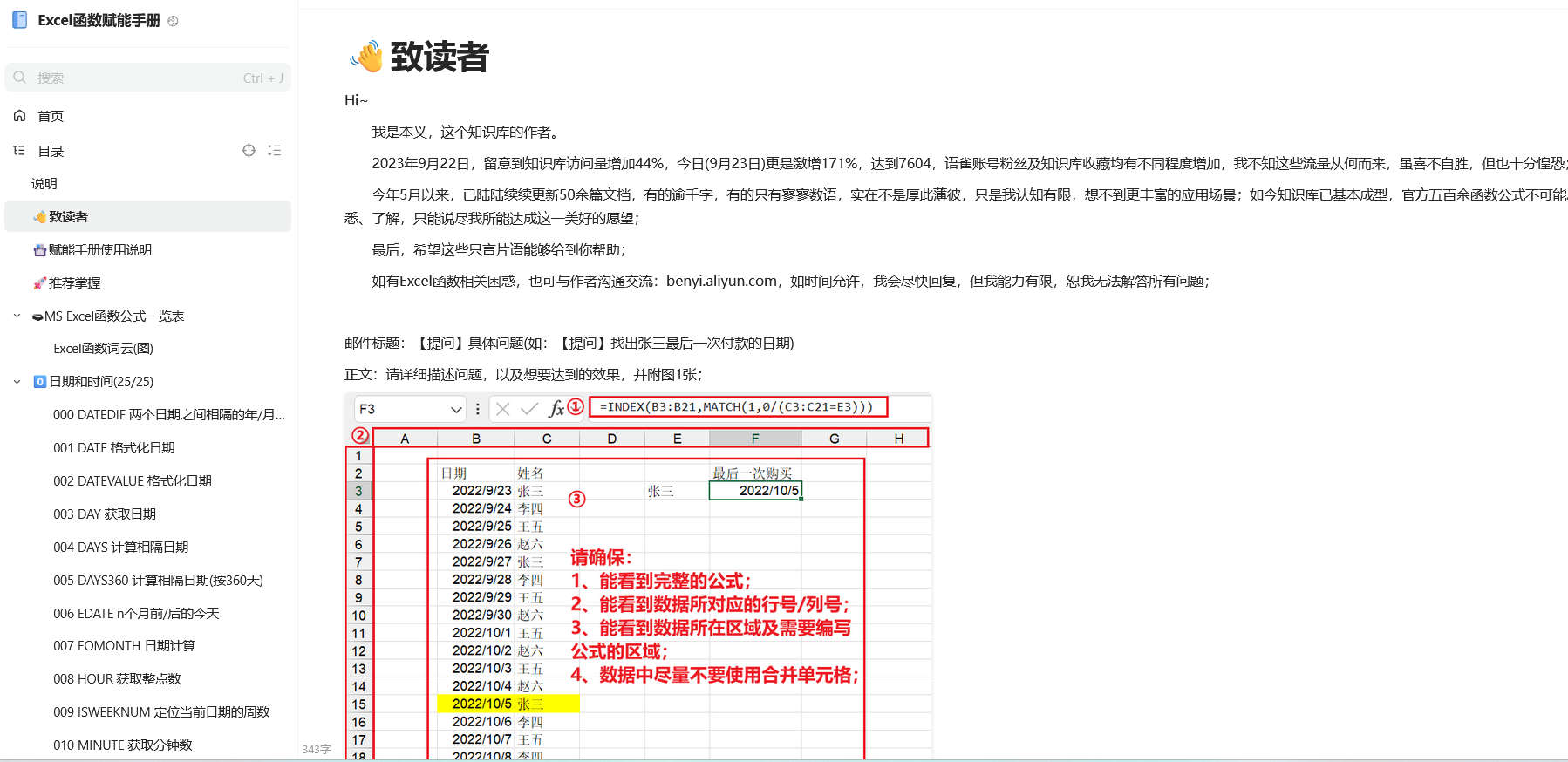
Task: Open 007 EOMONTH 日期计算 article
Action: pyautogui.click(x=125, y=646)
